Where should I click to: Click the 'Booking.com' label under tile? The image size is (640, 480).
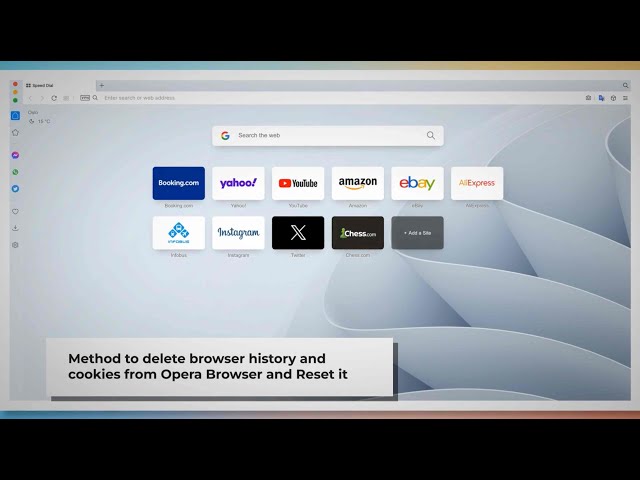point(179,206)
